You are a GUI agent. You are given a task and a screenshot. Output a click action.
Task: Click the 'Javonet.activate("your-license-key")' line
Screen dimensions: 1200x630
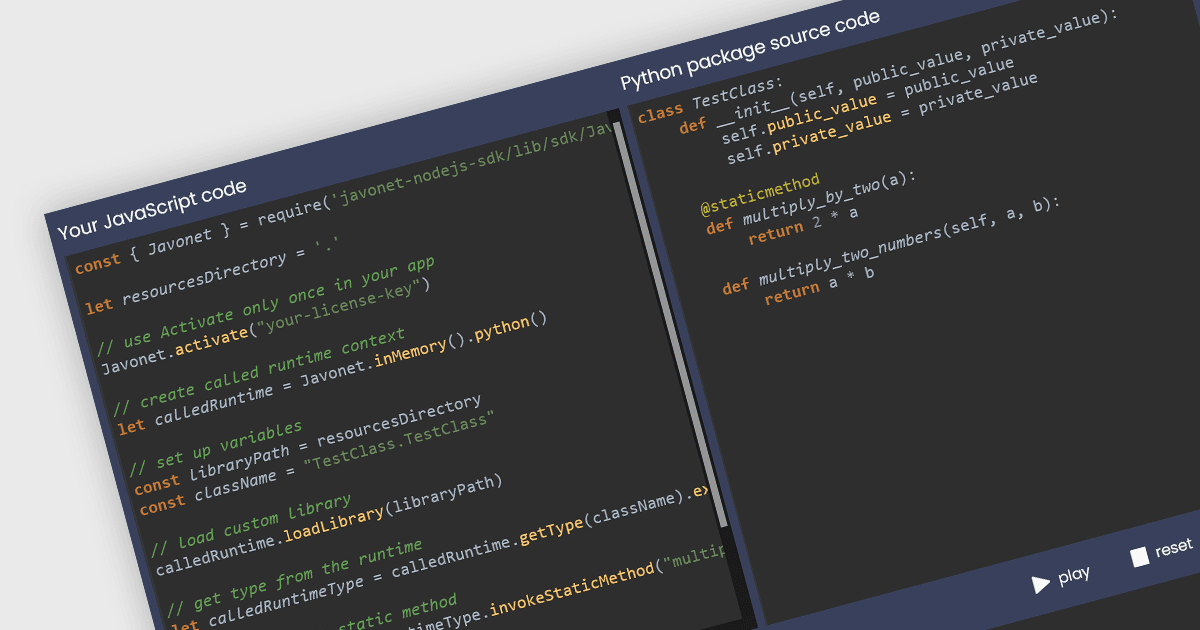[x=264, y=327]
